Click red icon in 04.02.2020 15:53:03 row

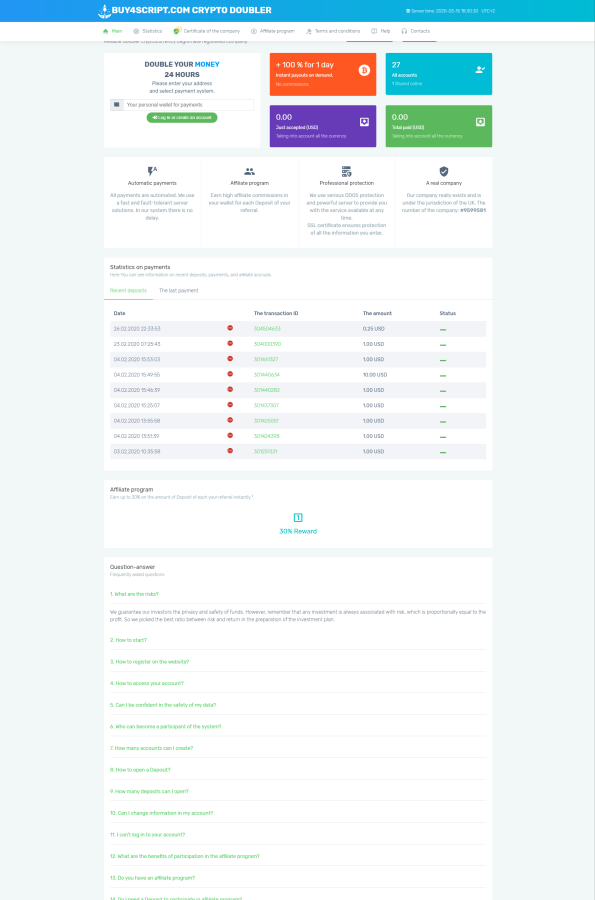[x=230, y=359]
